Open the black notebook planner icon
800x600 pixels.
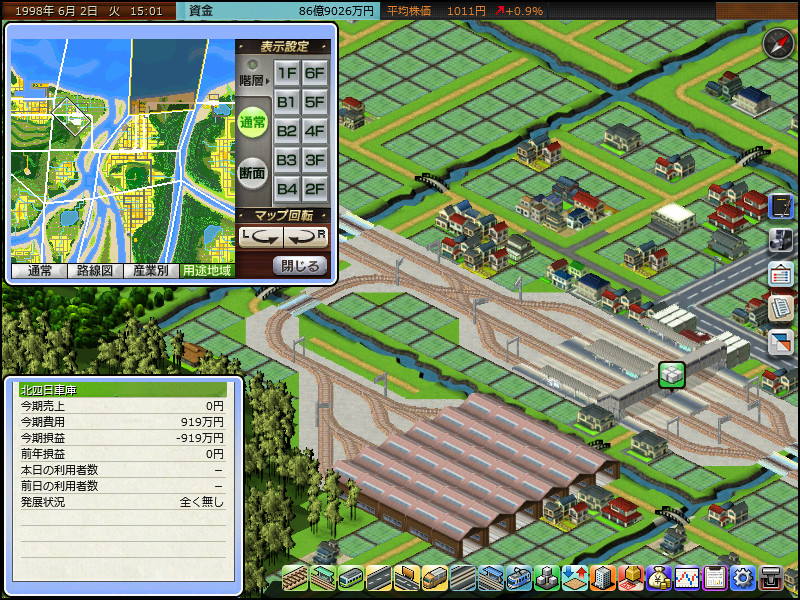point(781,206)
